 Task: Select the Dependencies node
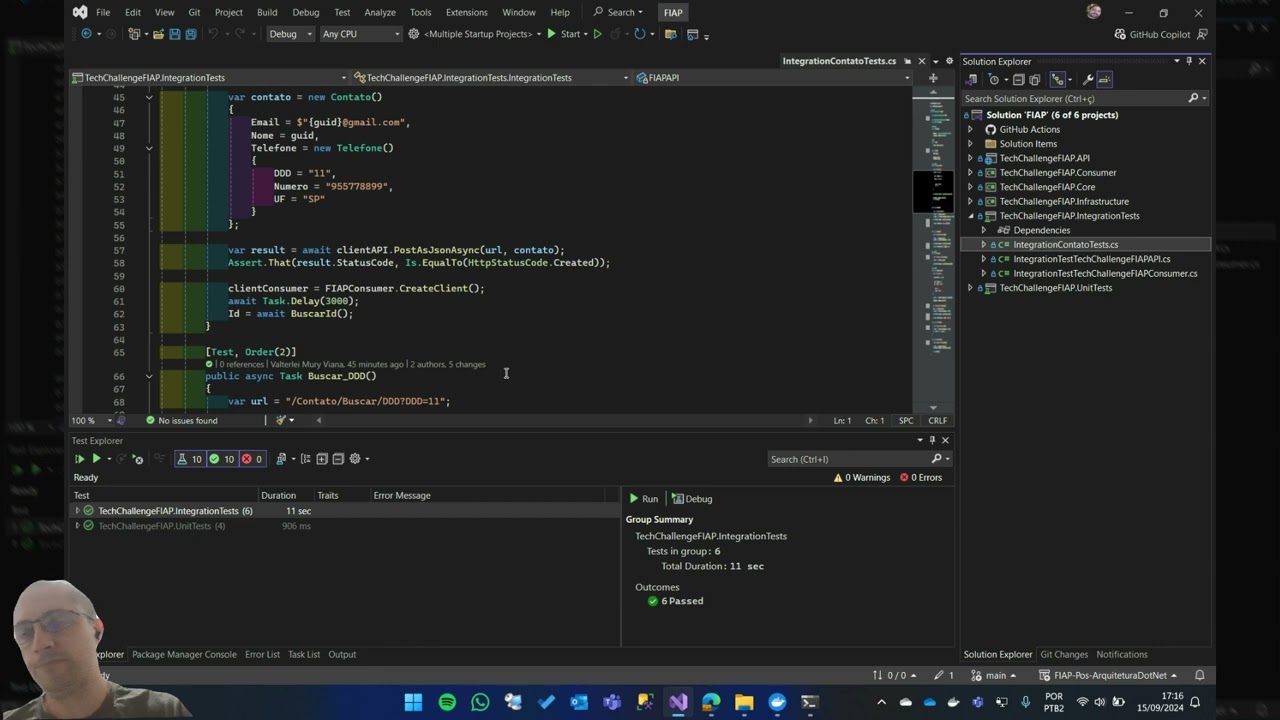(1041, 230)
